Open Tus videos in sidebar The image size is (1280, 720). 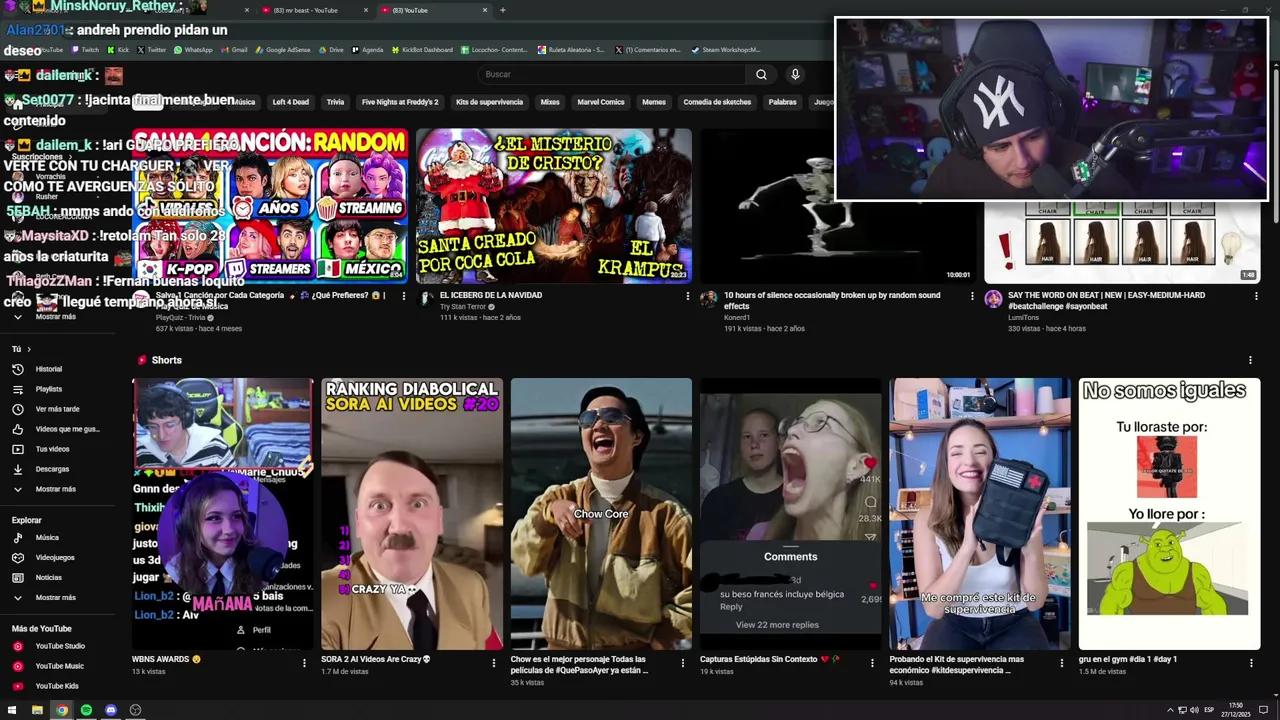coord(52,449)
